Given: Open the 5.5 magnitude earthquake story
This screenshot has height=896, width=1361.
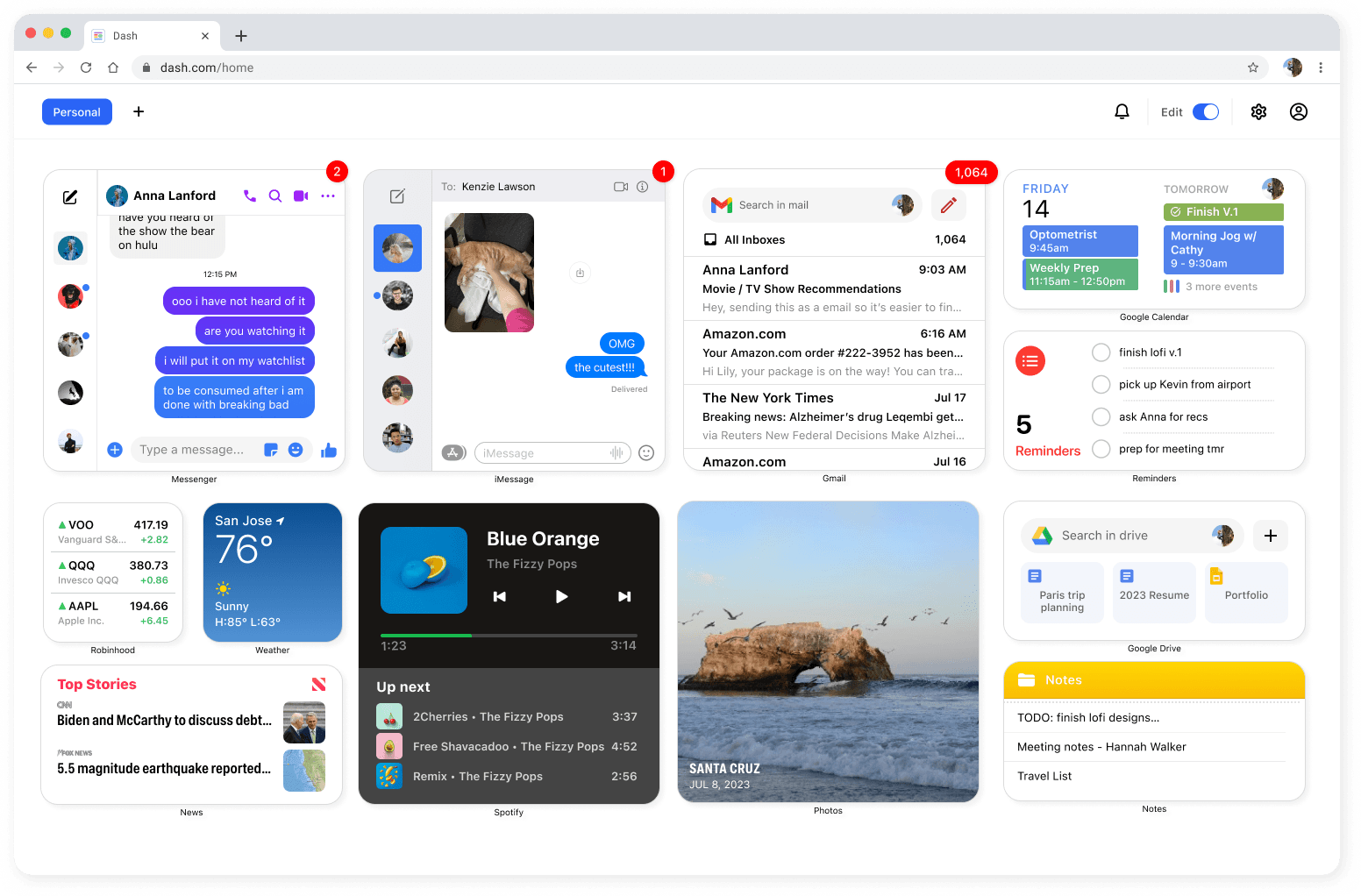Looking at the screenshot, I should [x=191, y=769].
